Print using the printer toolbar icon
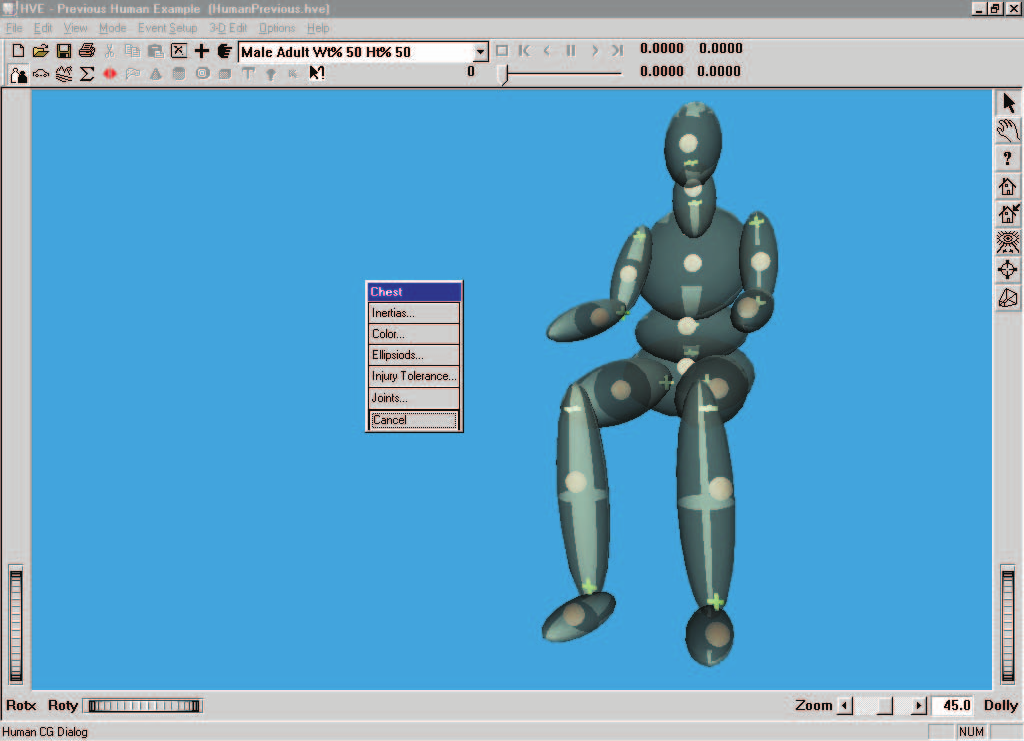 point(87,51)
